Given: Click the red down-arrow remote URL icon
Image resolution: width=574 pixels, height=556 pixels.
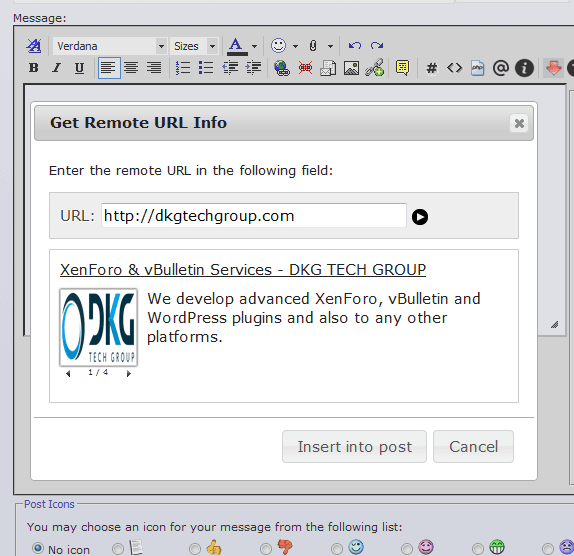Looking at the screenshot, I should point(554,68).
